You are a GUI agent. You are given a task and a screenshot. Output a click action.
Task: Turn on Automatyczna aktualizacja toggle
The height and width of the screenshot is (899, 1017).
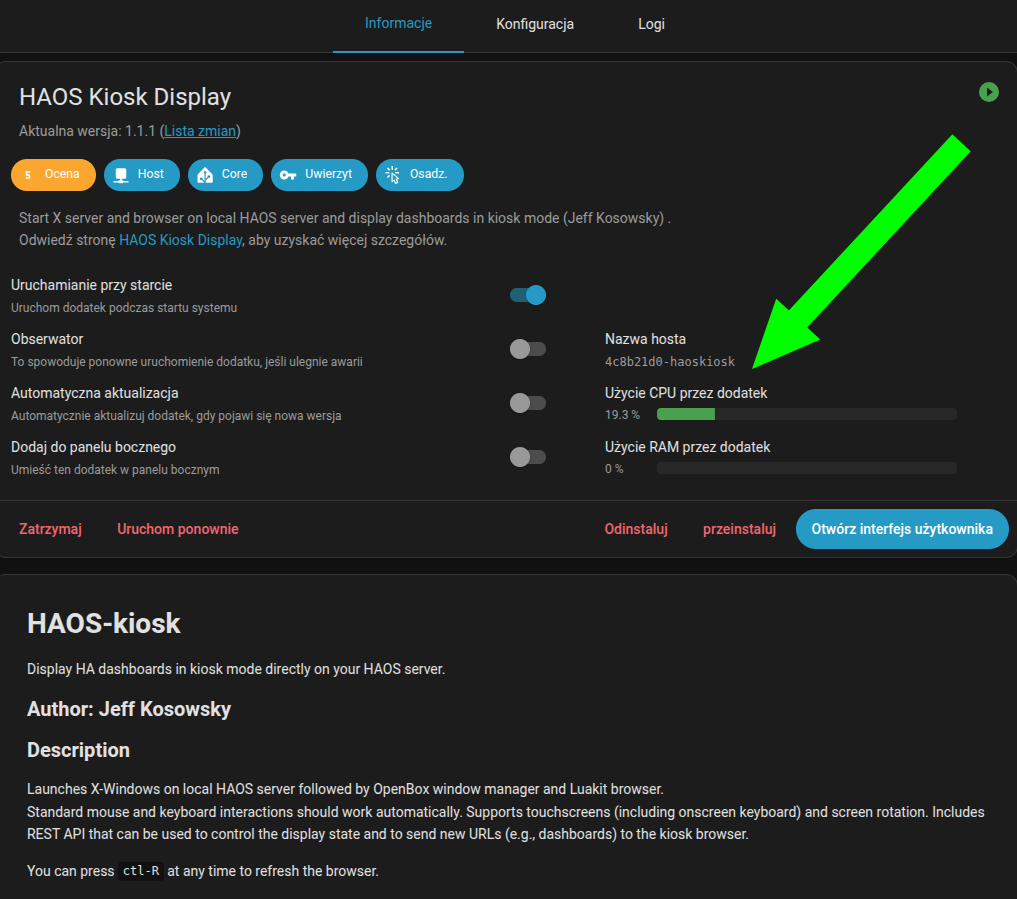pyautogui.click(x=528, y=403)
